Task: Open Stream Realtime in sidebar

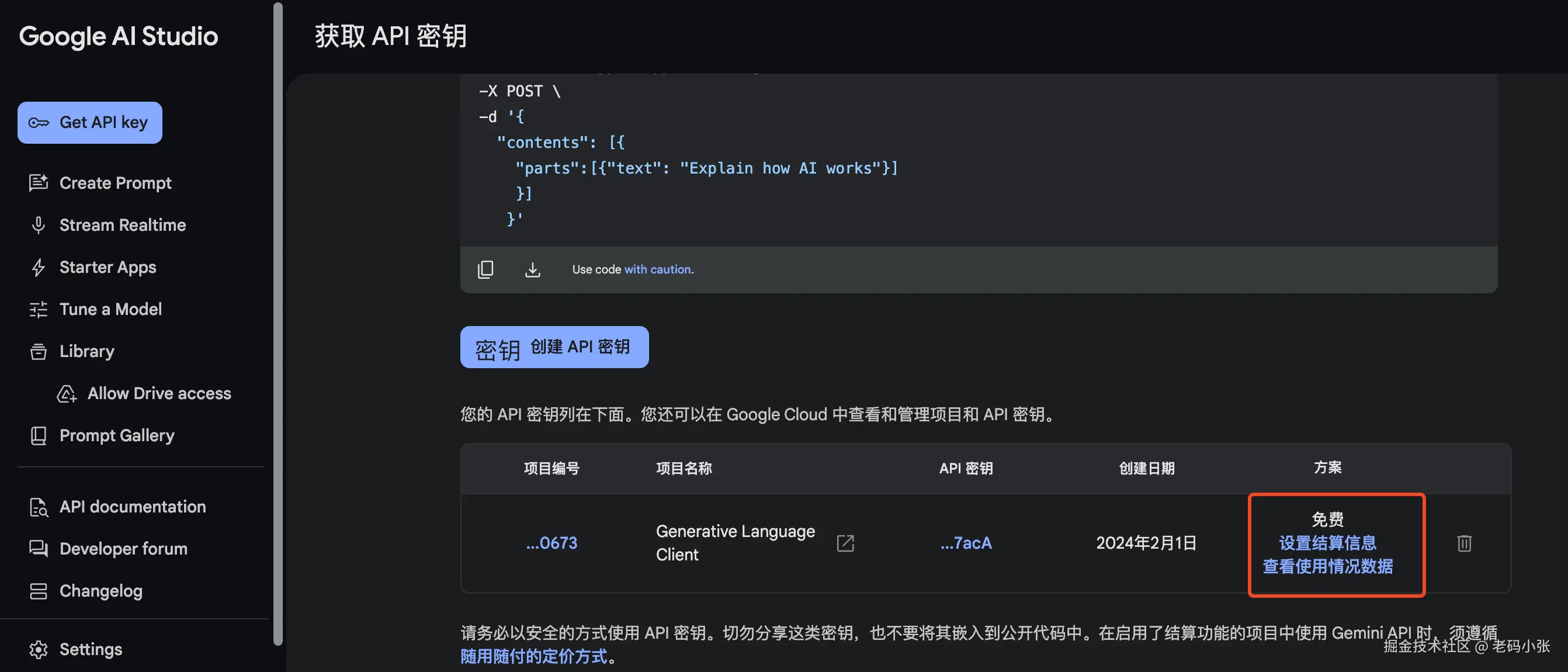Action: point(122,225)
